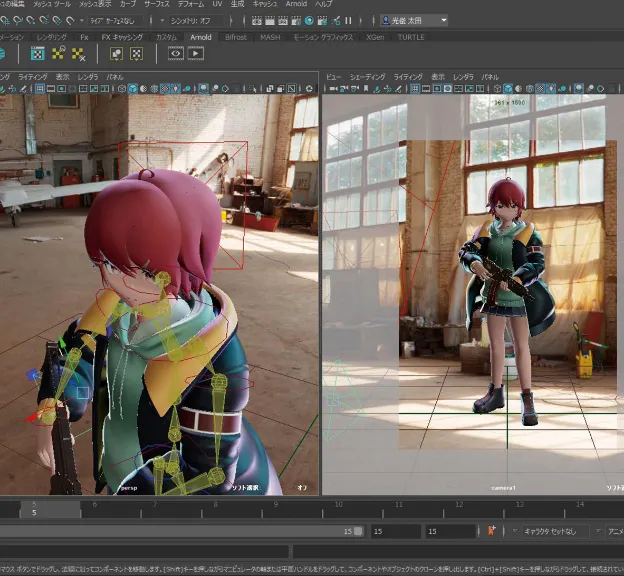Screen dimensions: 624x576
Task: Expand dropdown arrow before symmetry field
Action: tap(162, 20)
